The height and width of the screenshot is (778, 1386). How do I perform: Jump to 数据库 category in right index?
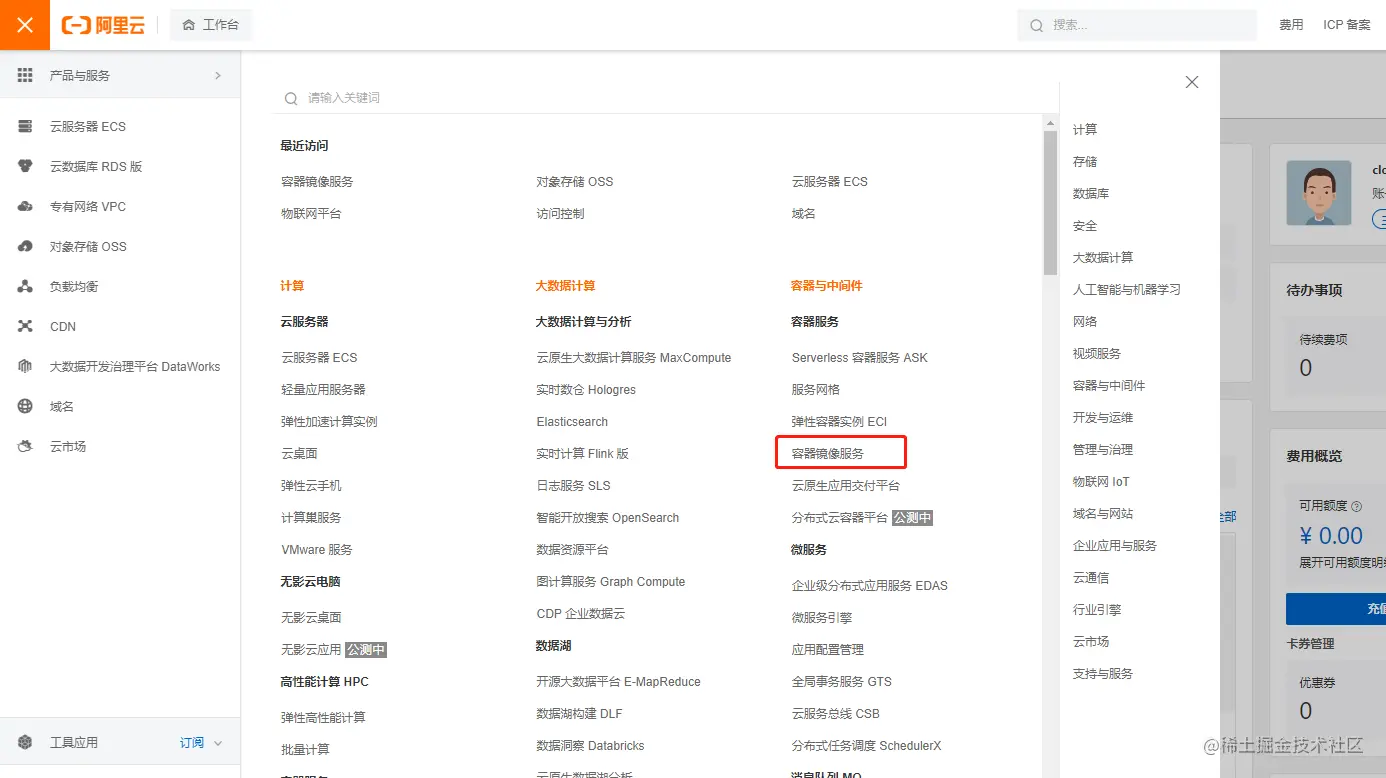coord(1091,194)
